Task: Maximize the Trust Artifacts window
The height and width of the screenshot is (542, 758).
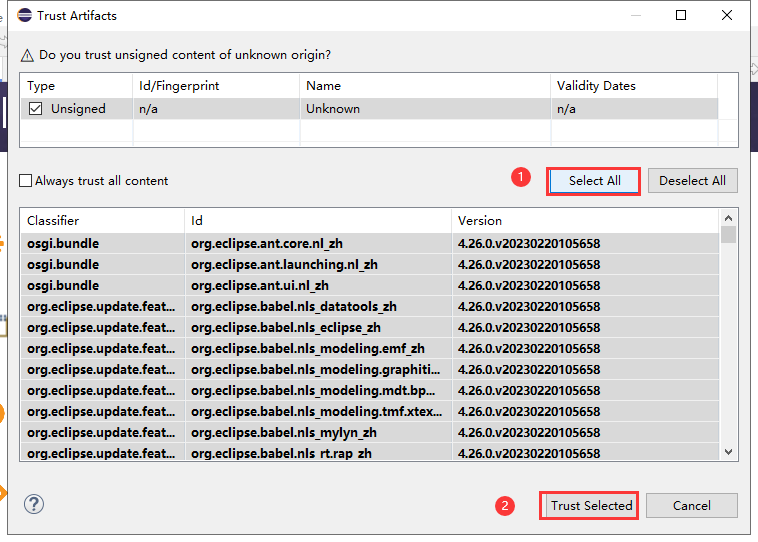Action: click(x=681, y=15)
